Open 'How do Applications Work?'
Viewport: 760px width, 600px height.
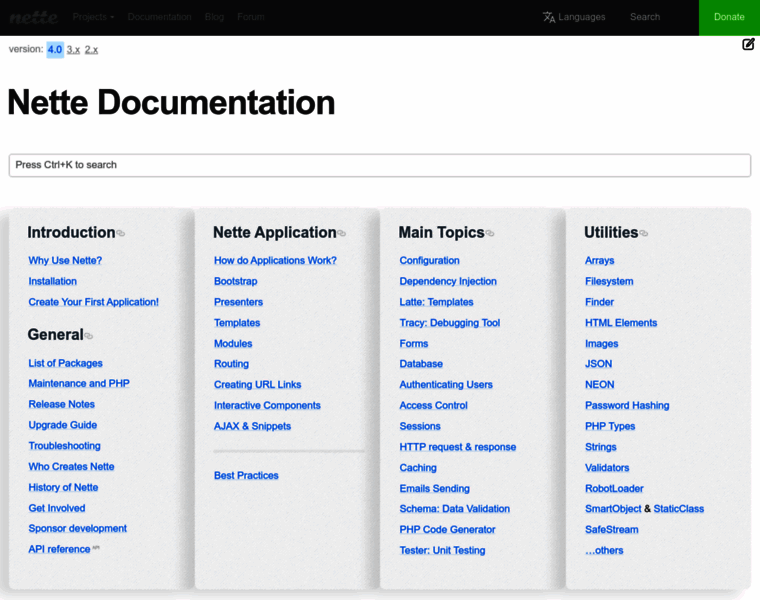275,260
